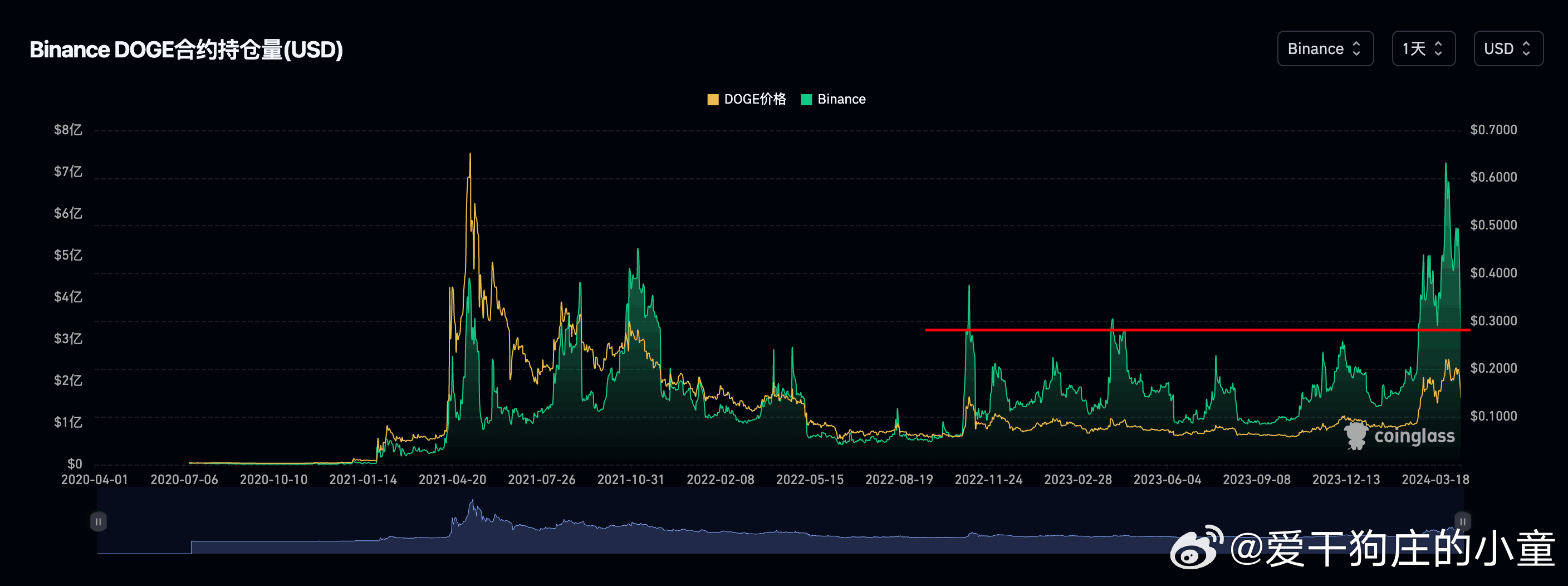Toggle the DOGE价格 legend series
This screenshot has width=1568, height=586.
point(747,99)
